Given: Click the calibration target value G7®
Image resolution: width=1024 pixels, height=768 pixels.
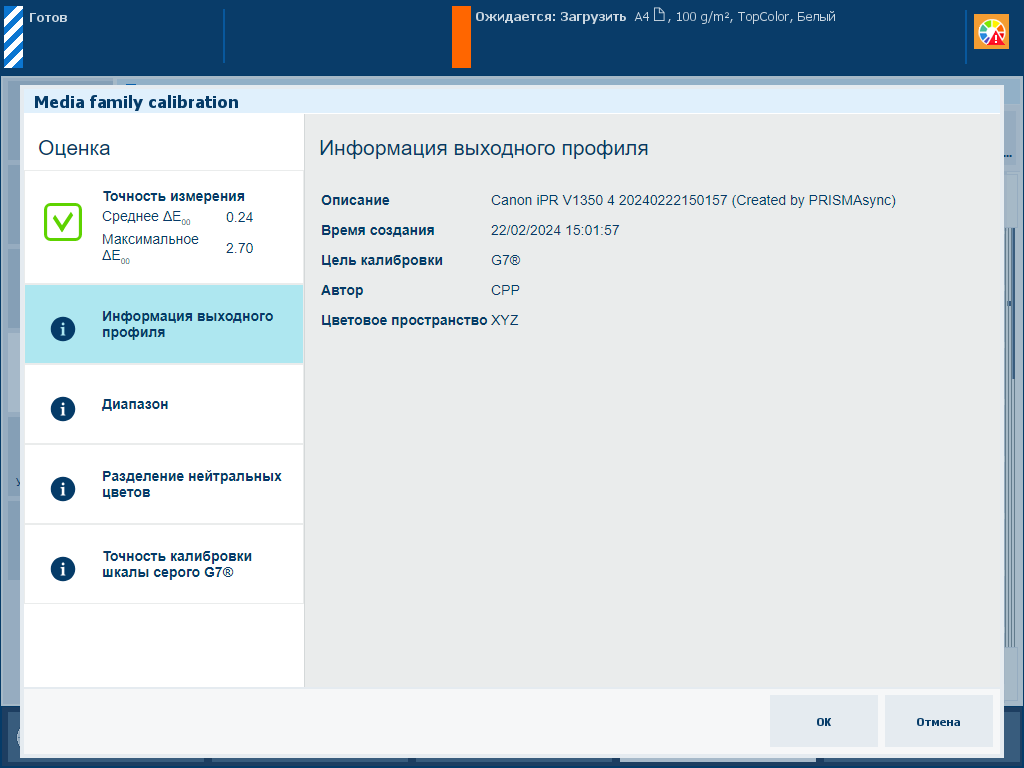Looking at the screenshot, I should 505,261.
